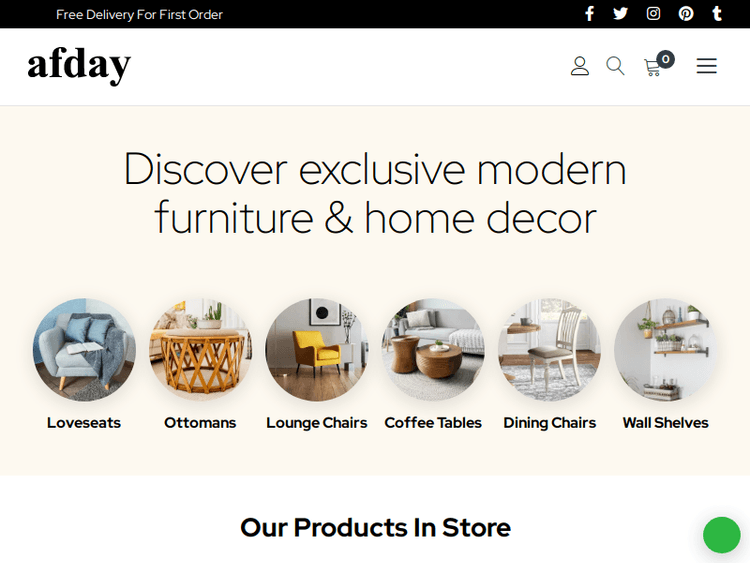Open the Twitter social link
This screenshot has height=563, width=750.
coord(620,13)
